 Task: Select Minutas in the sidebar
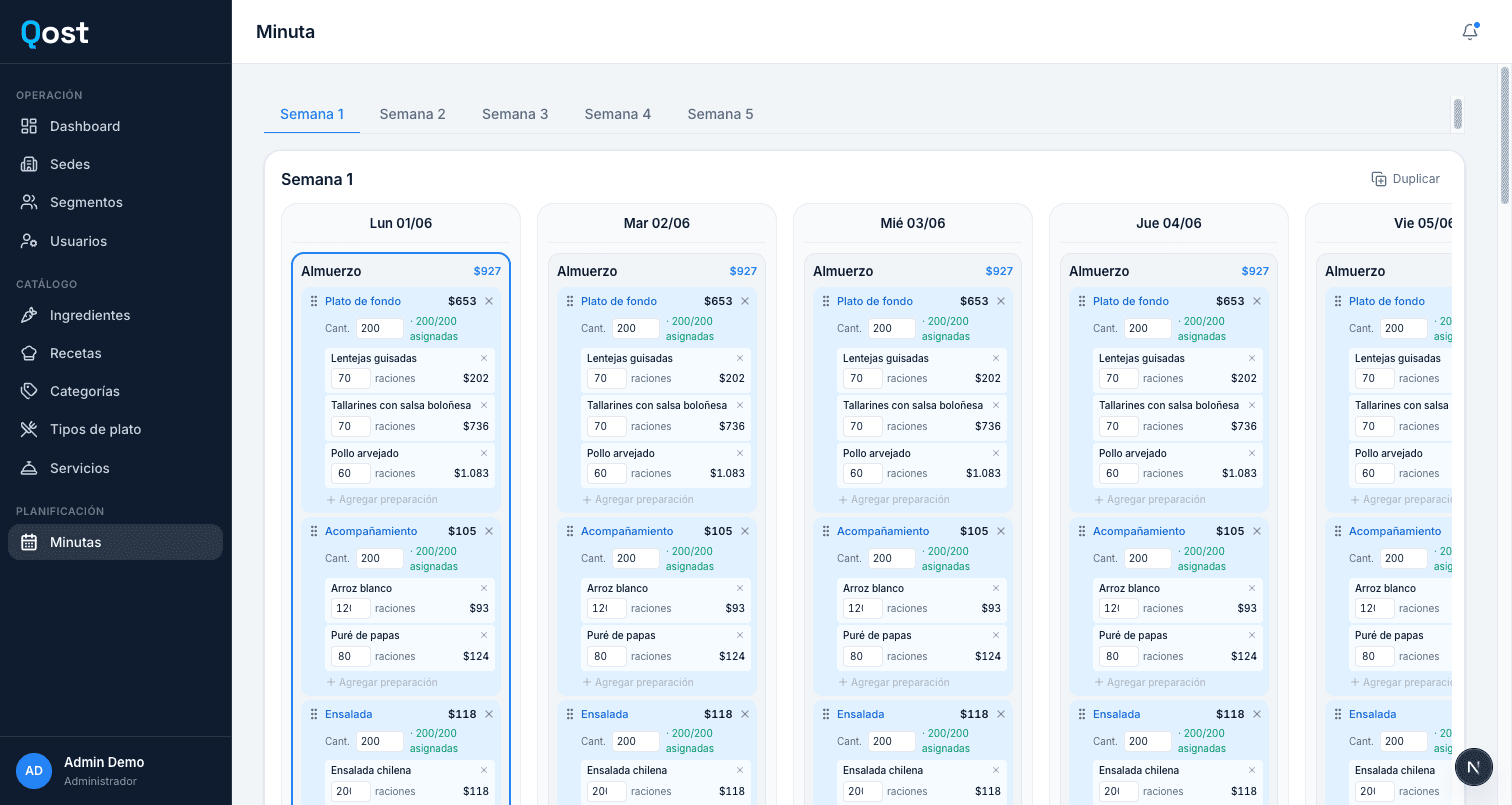[x=115, y=542]
